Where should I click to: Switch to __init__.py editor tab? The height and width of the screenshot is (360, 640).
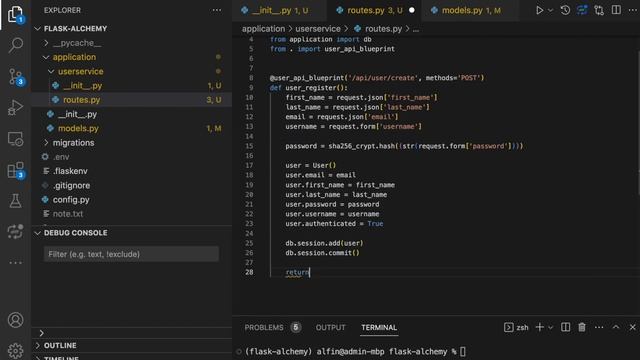click(x=279, y=10)
